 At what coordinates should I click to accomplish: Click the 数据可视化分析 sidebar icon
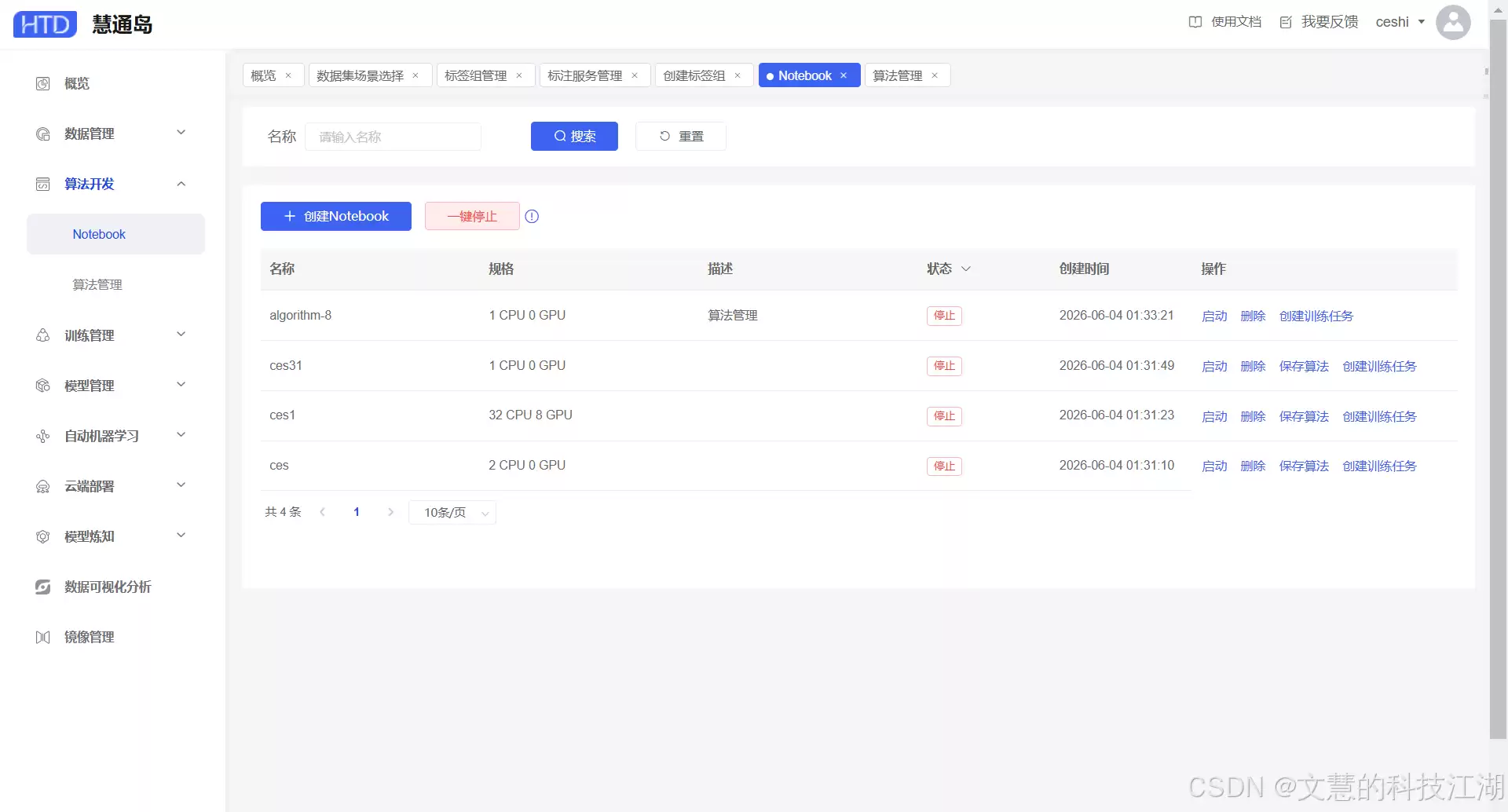point(43,587)
